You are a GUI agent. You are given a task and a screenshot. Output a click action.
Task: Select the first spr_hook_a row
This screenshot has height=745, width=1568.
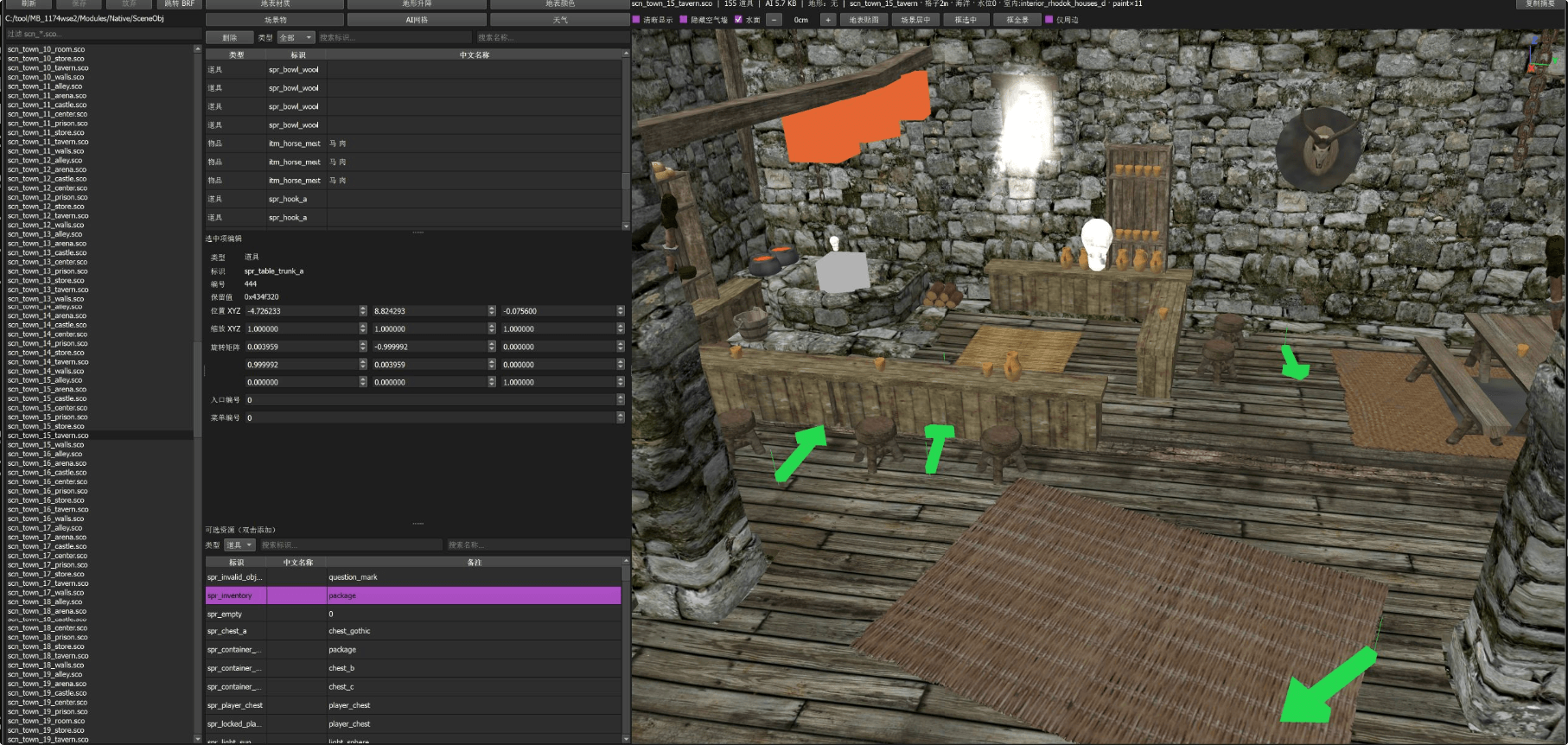tap(413, 199)
